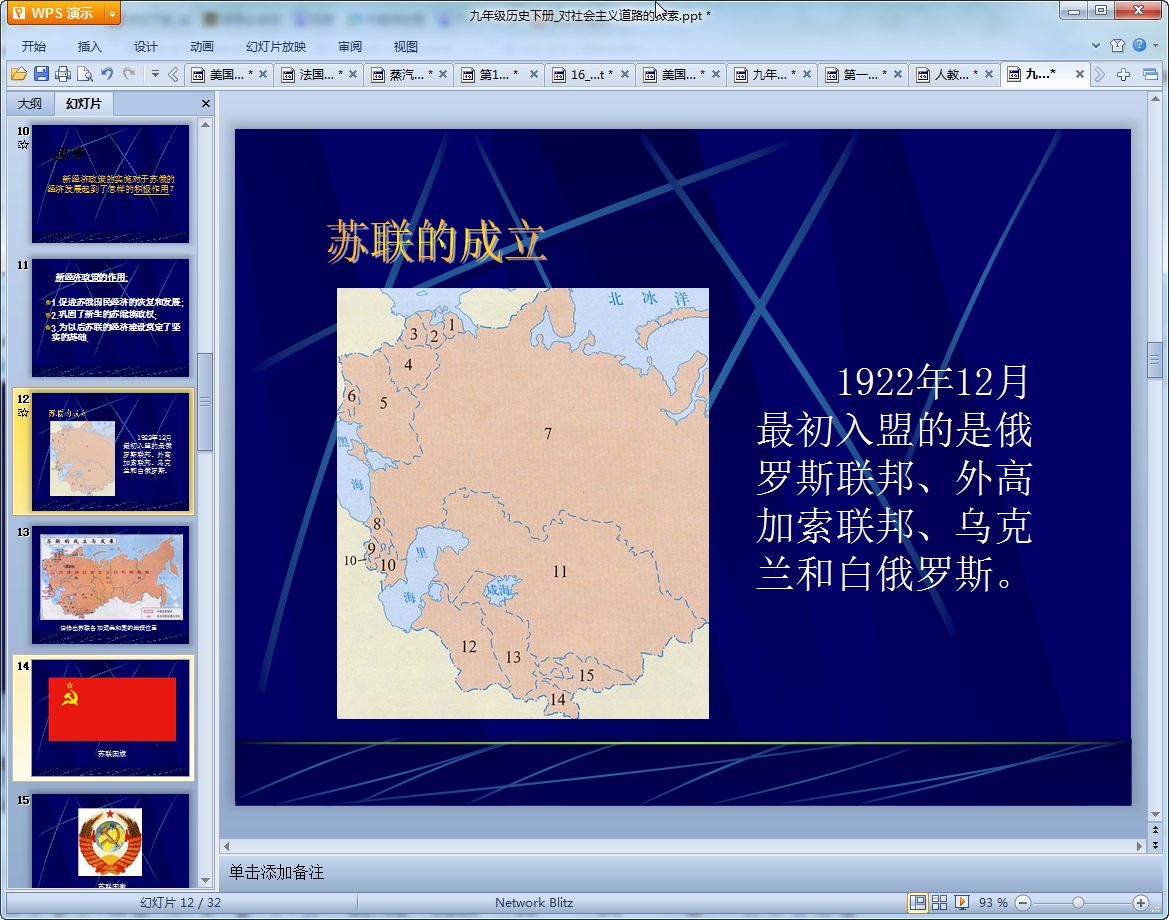Print using the printer icon

coord(63,74)
